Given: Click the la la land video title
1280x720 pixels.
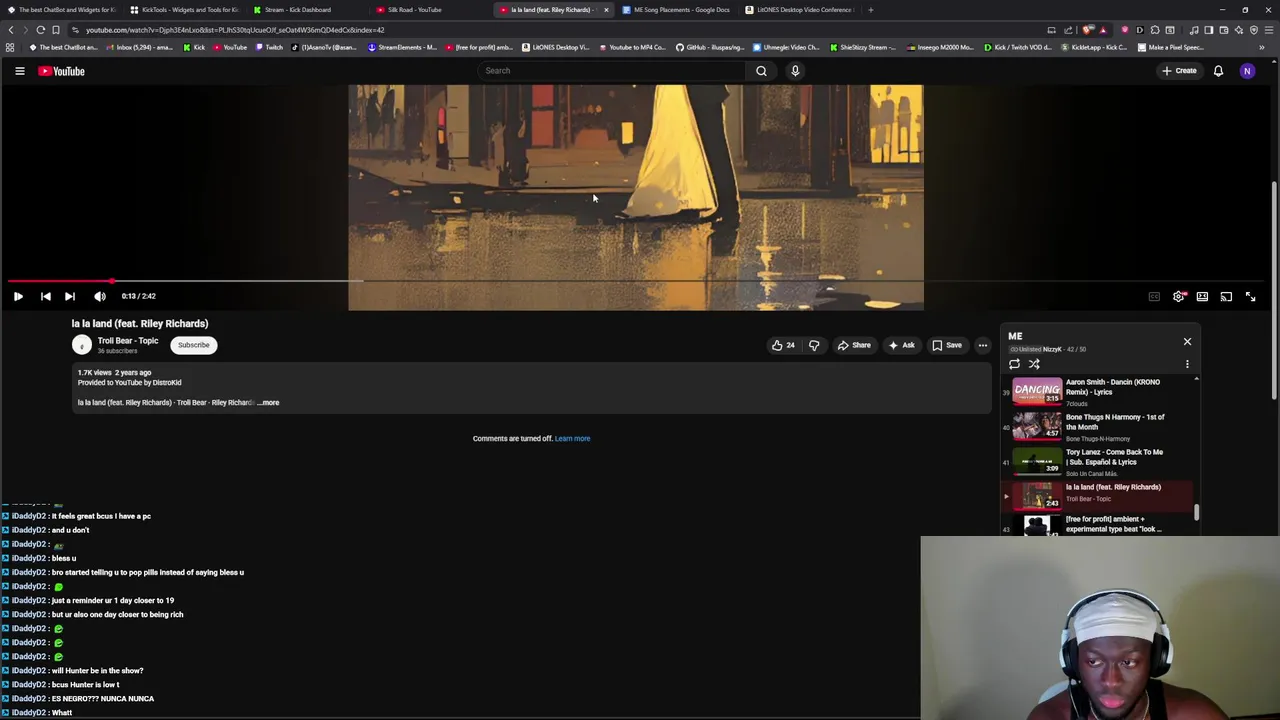Looking at the screenshot, I should click(x=140, y=324).
